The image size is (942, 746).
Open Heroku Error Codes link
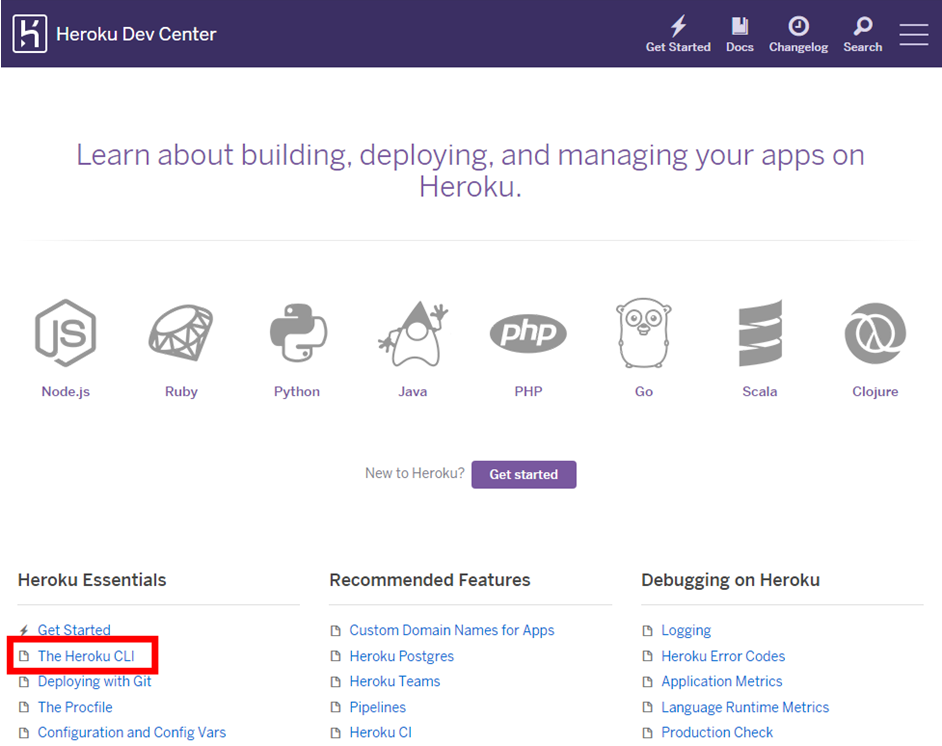(x=723, y=656)
